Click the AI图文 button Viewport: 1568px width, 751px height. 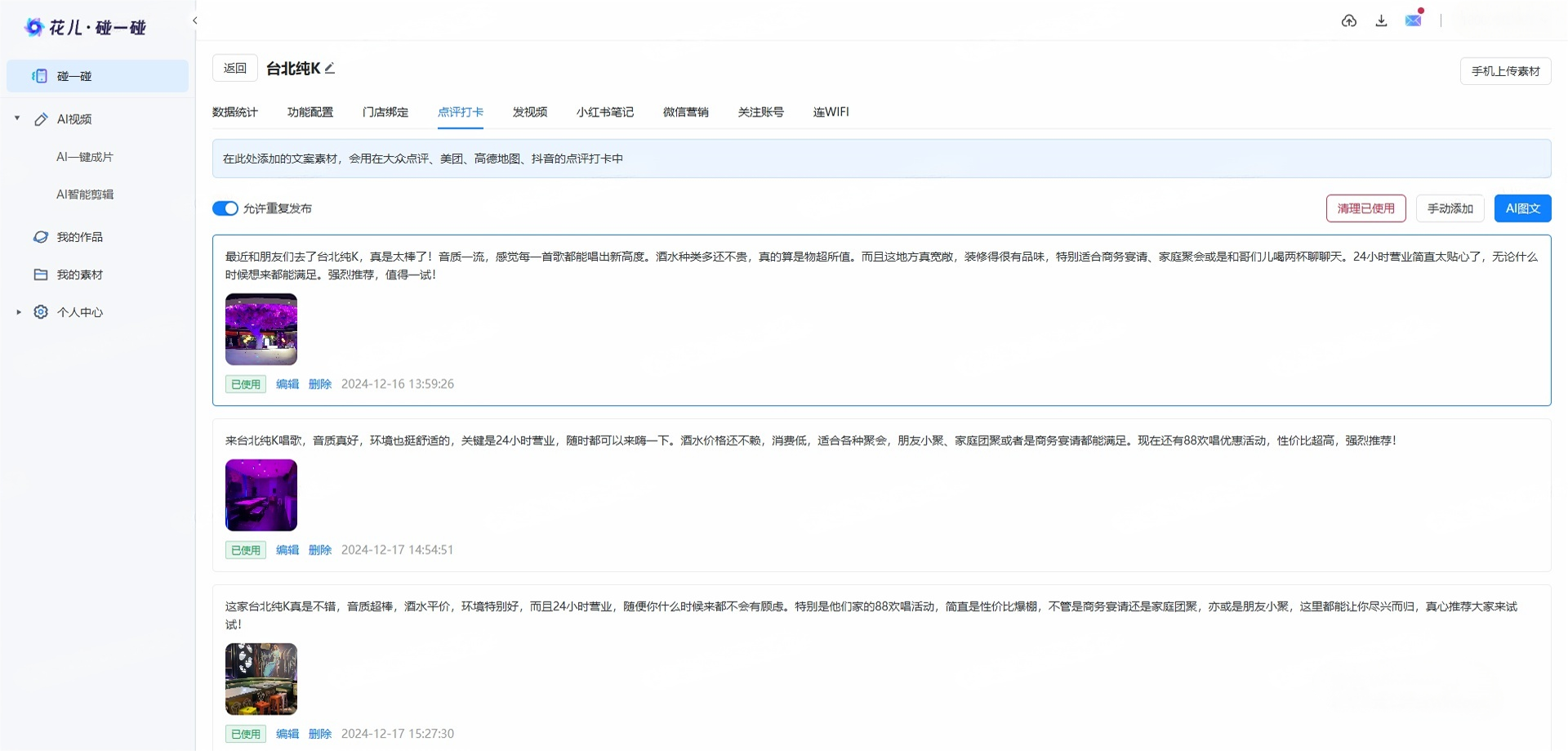pyautogui.click(x=1521, y=208)
